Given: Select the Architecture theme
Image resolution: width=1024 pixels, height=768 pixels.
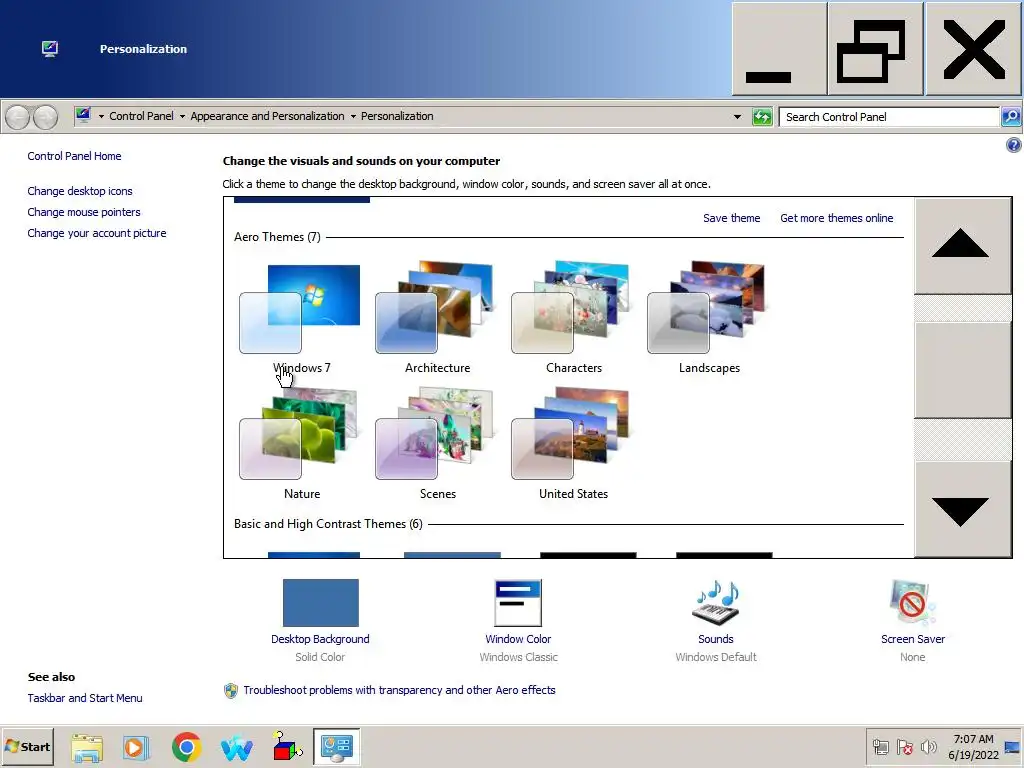Looking at the screenshot, I should [436, 319].
